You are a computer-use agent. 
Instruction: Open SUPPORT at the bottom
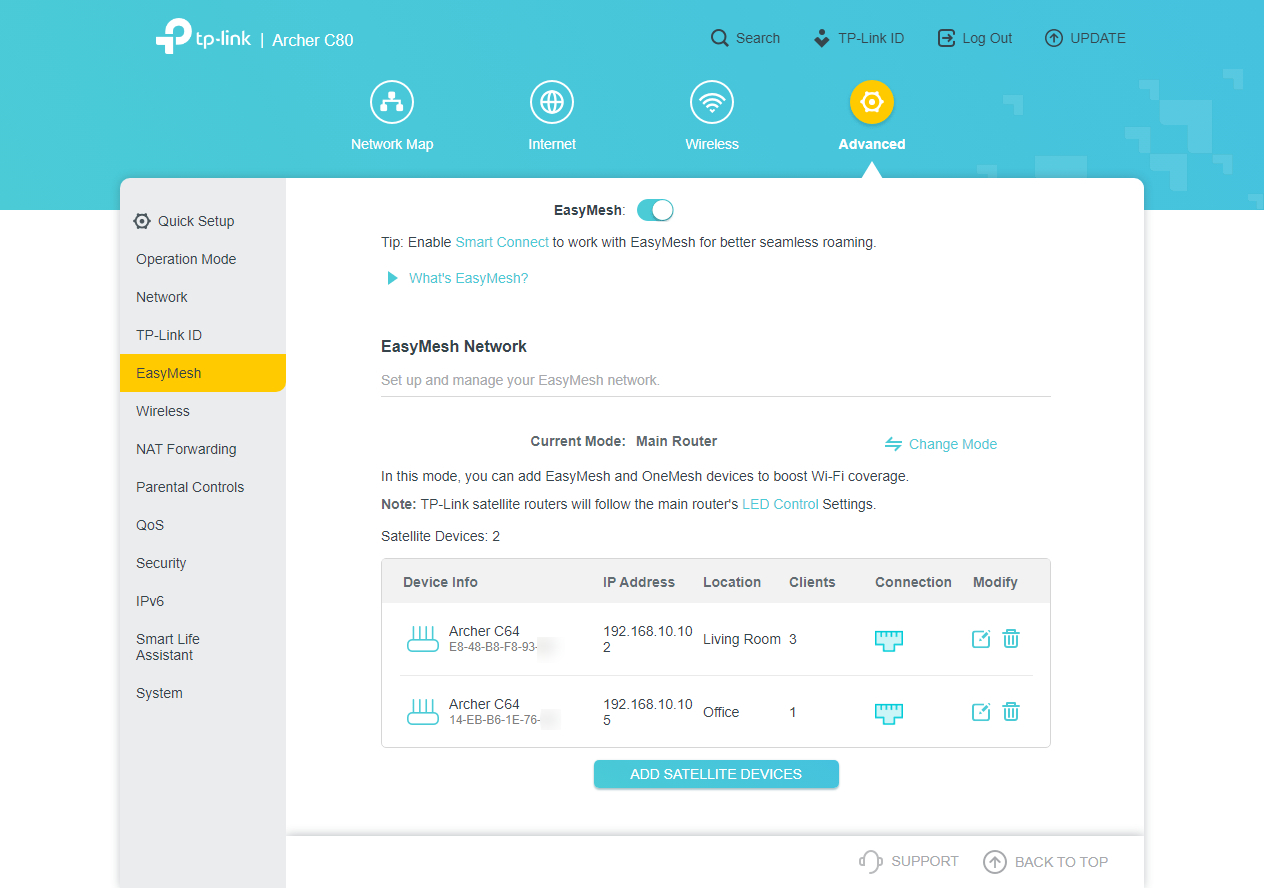coord(909,861)
